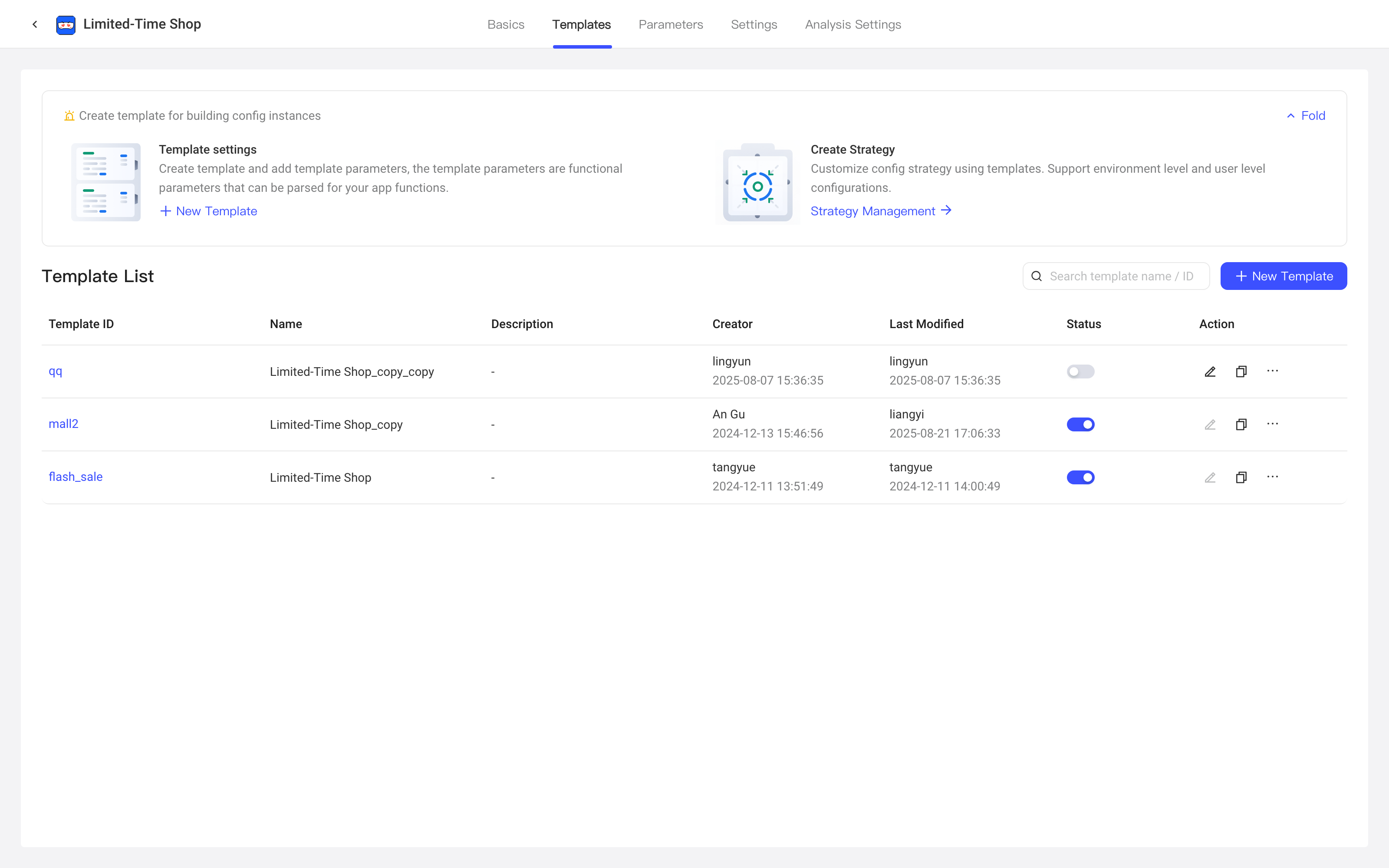Open more actions for mall2 row
This screenshot has width=1389, height=868.
point(1273,424)
